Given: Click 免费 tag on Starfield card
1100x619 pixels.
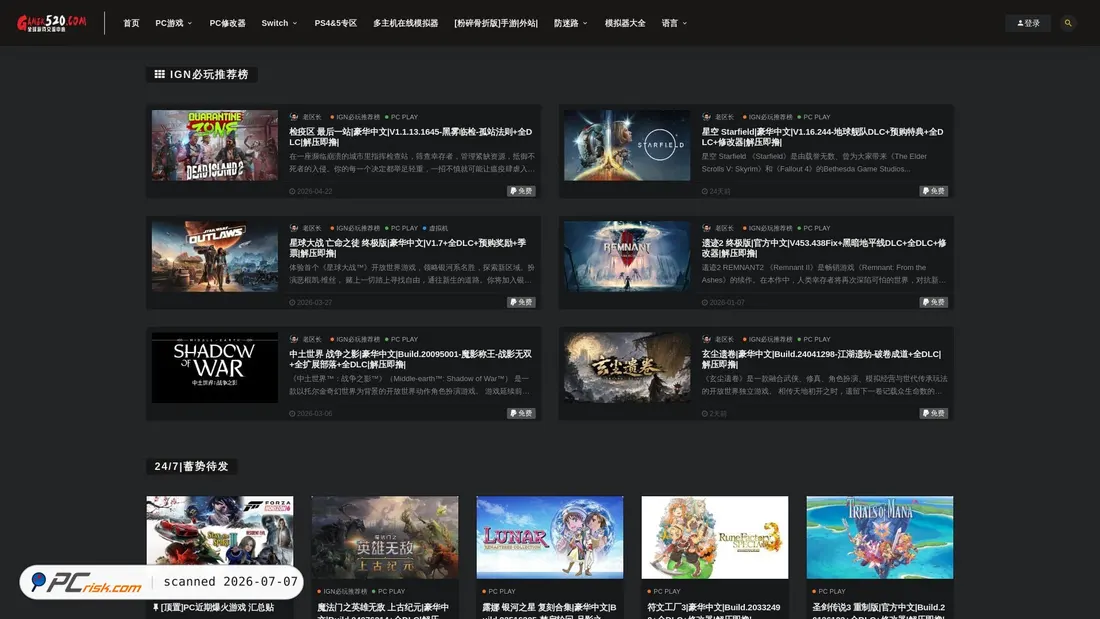Looking at the screenshot, I should [934, 191].
